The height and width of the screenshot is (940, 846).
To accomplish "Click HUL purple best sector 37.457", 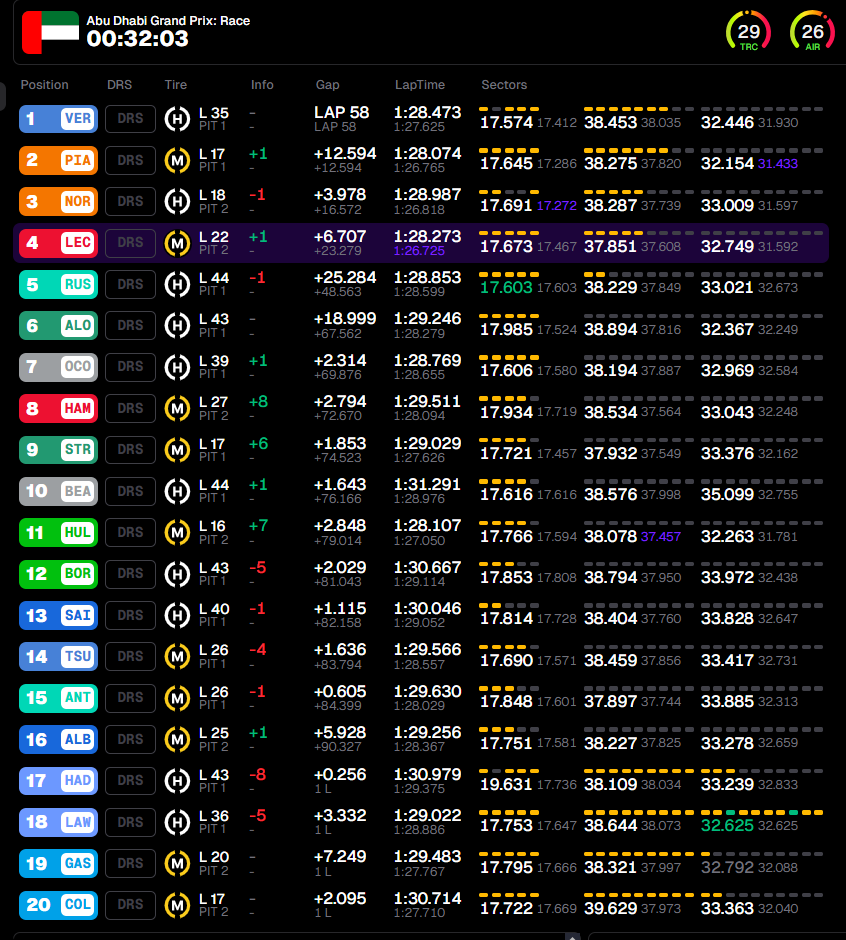I will coord(661,537).
